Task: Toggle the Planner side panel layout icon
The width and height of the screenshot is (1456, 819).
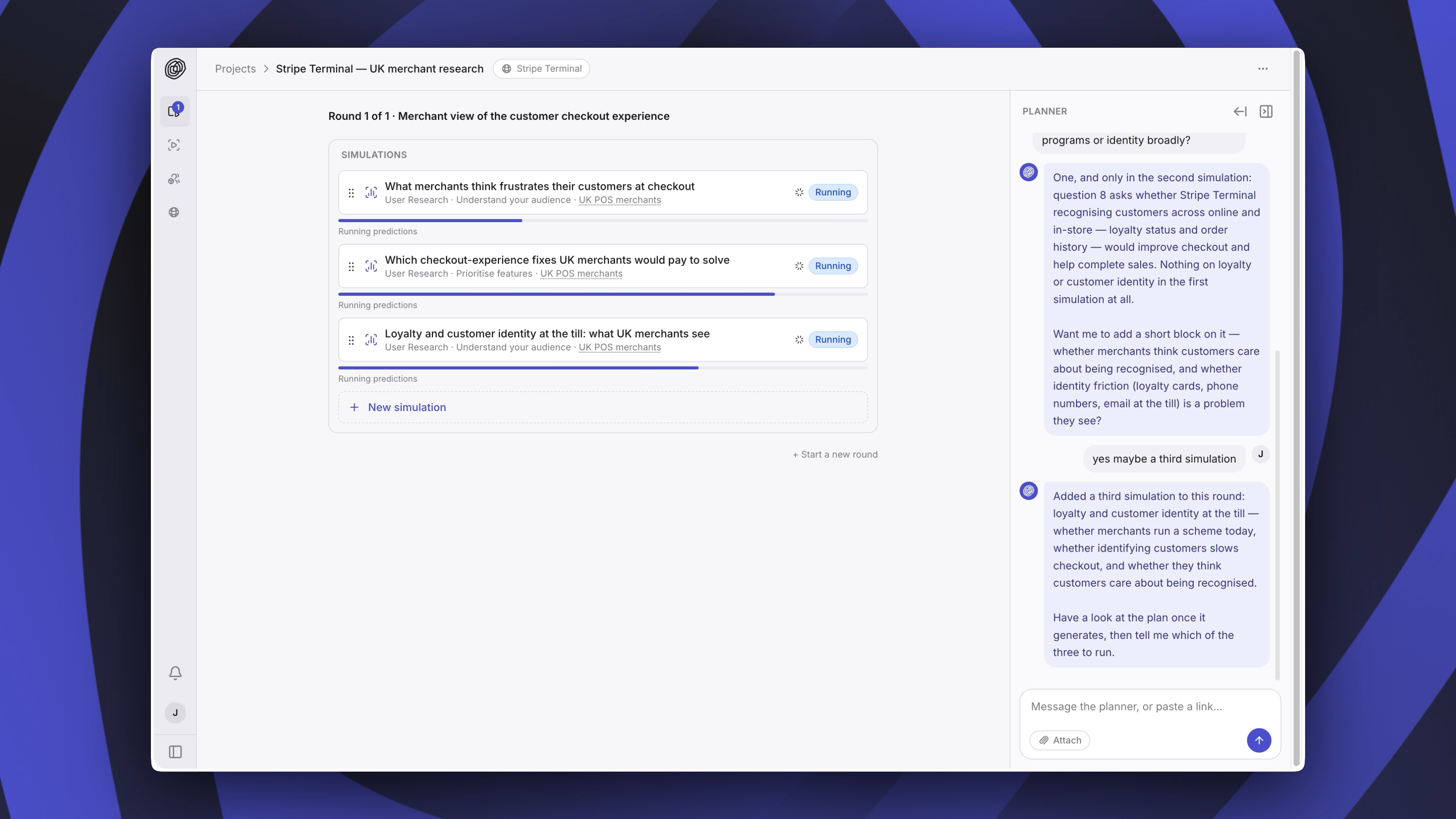Action: pos(1266,111)
